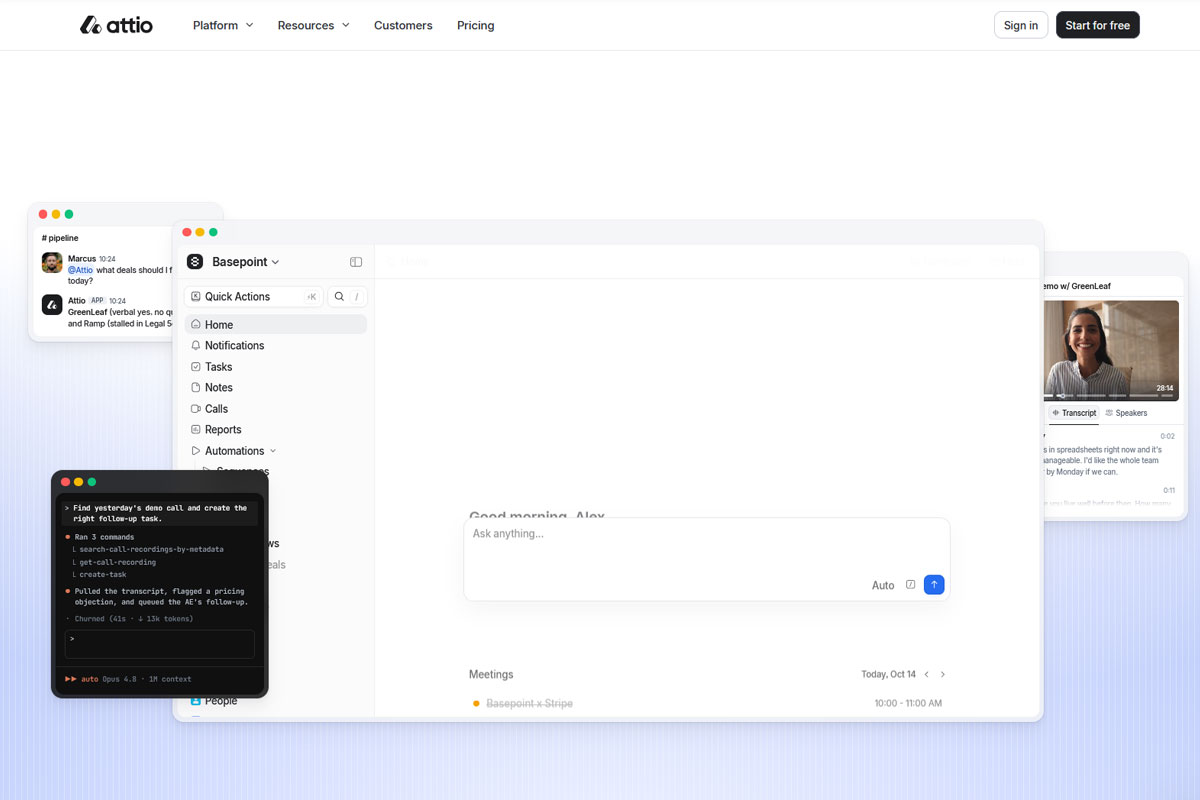
Task: Click the Attio logo in header
Action: [116, 25]
